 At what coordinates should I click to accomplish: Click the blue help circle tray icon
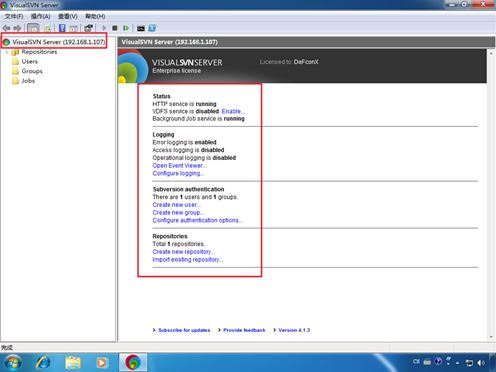pos(438,361)
